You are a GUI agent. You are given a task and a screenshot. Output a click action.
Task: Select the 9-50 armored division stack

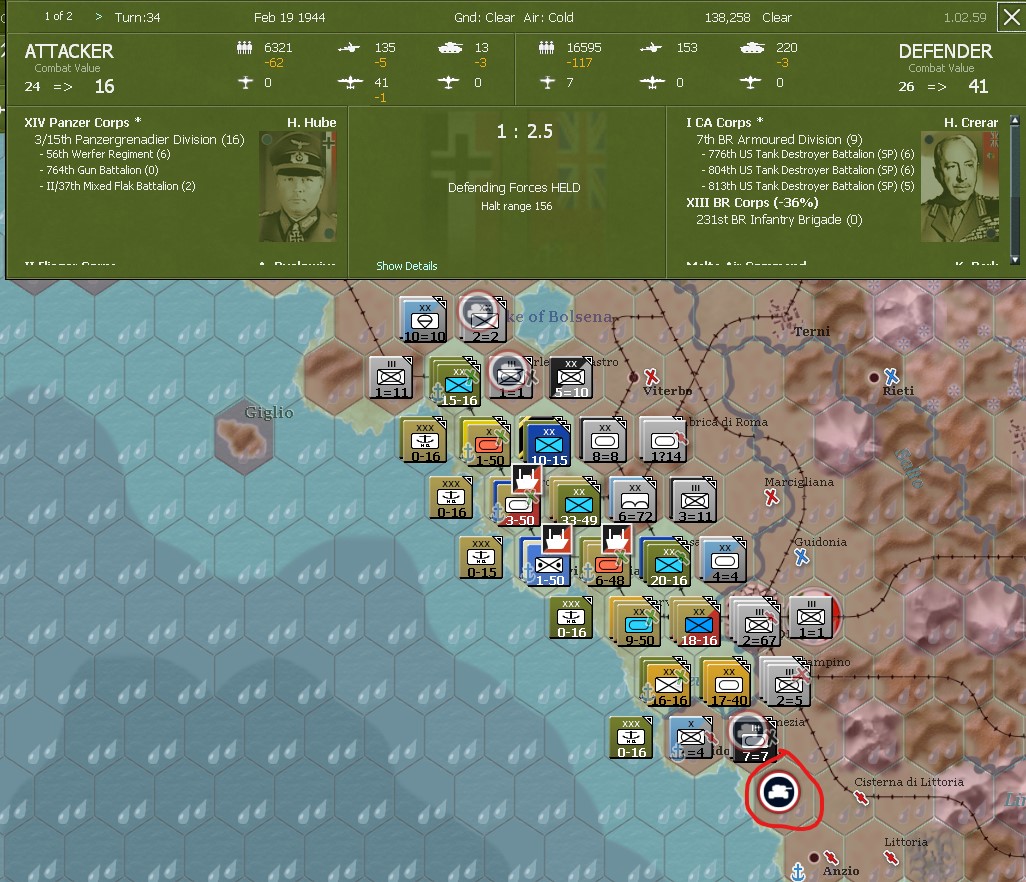[x=637, y=622]
